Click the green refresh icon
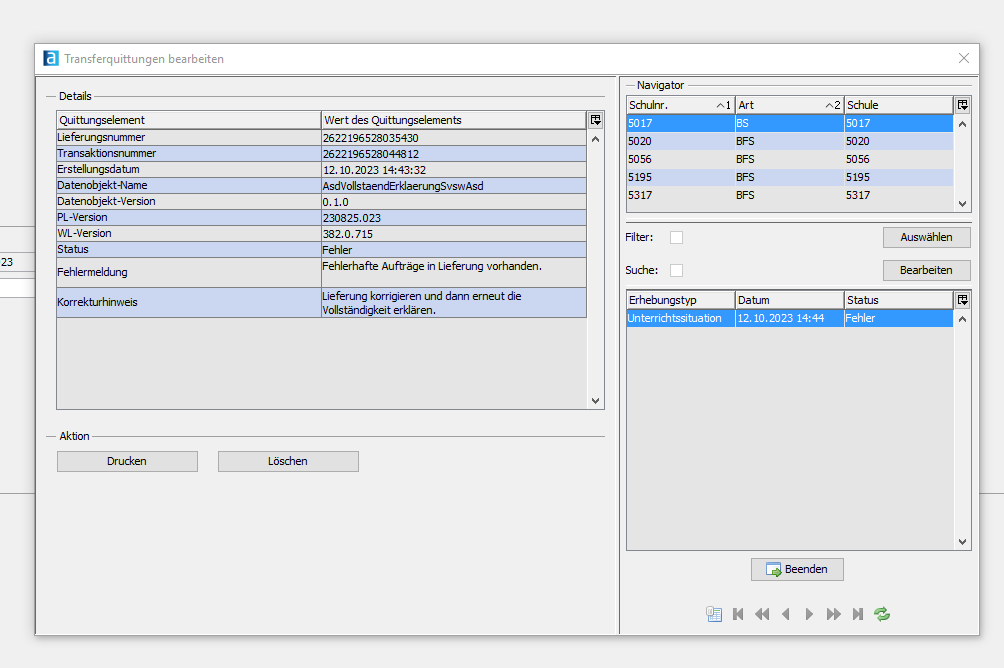Image resolution: width=1004 pixels, height=668 pixels. click(882, 614)
